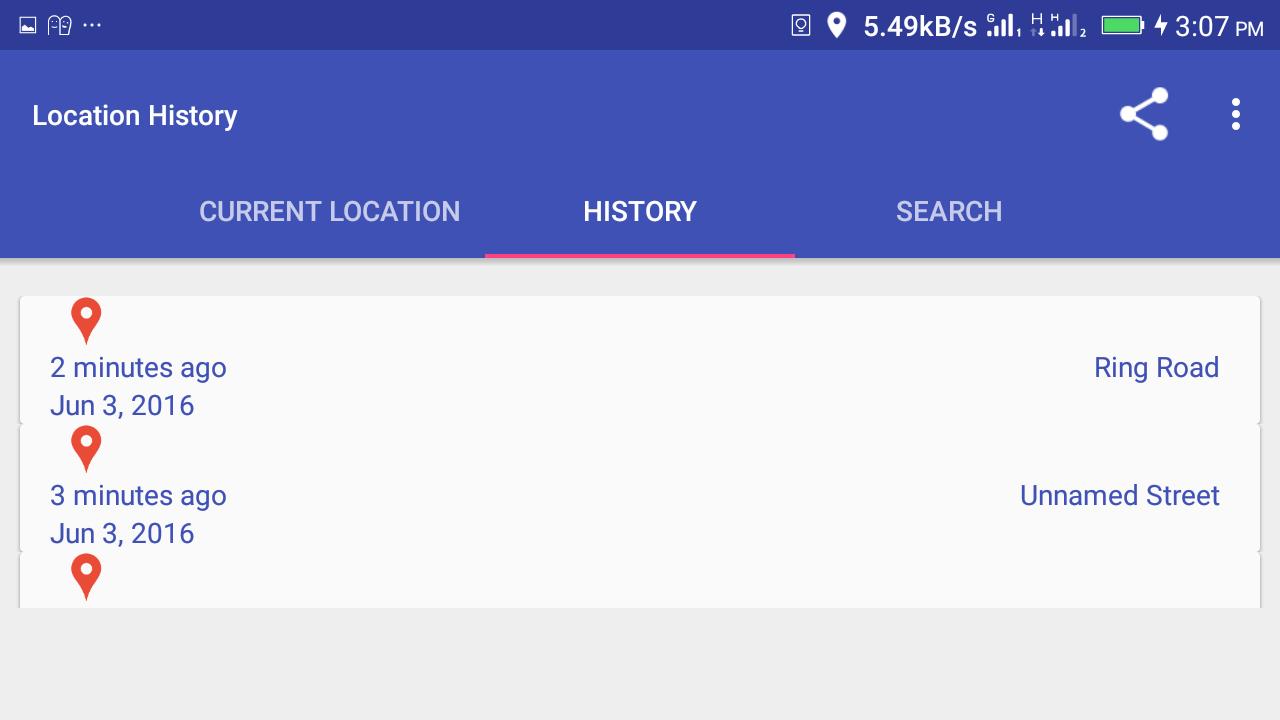Tap the Location History title
This screenshot has width=1280, height=720.
[x=135, y=115]
